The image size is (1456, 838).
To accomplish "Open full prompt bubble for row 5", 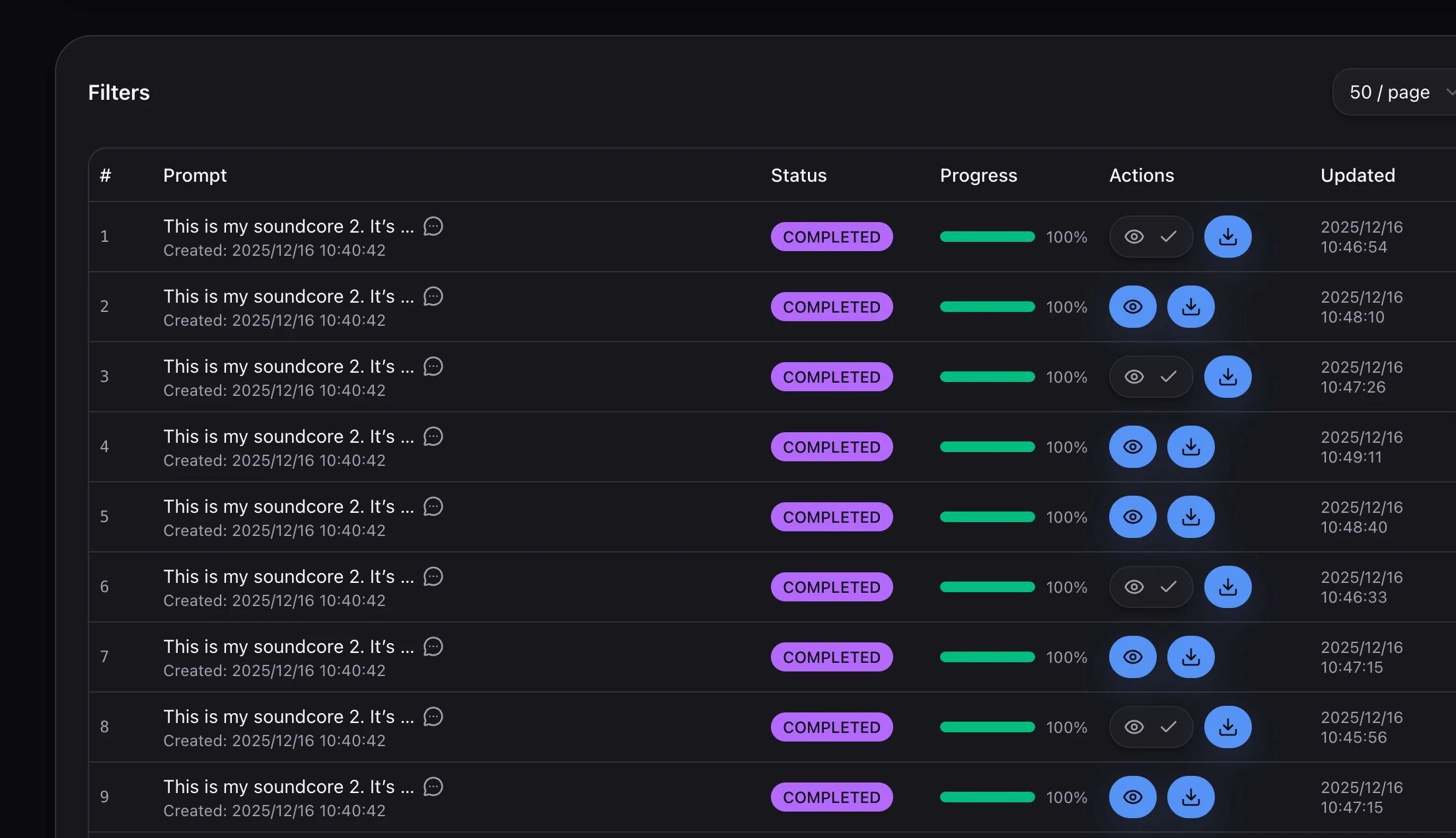I will click(x=433, y=506).
